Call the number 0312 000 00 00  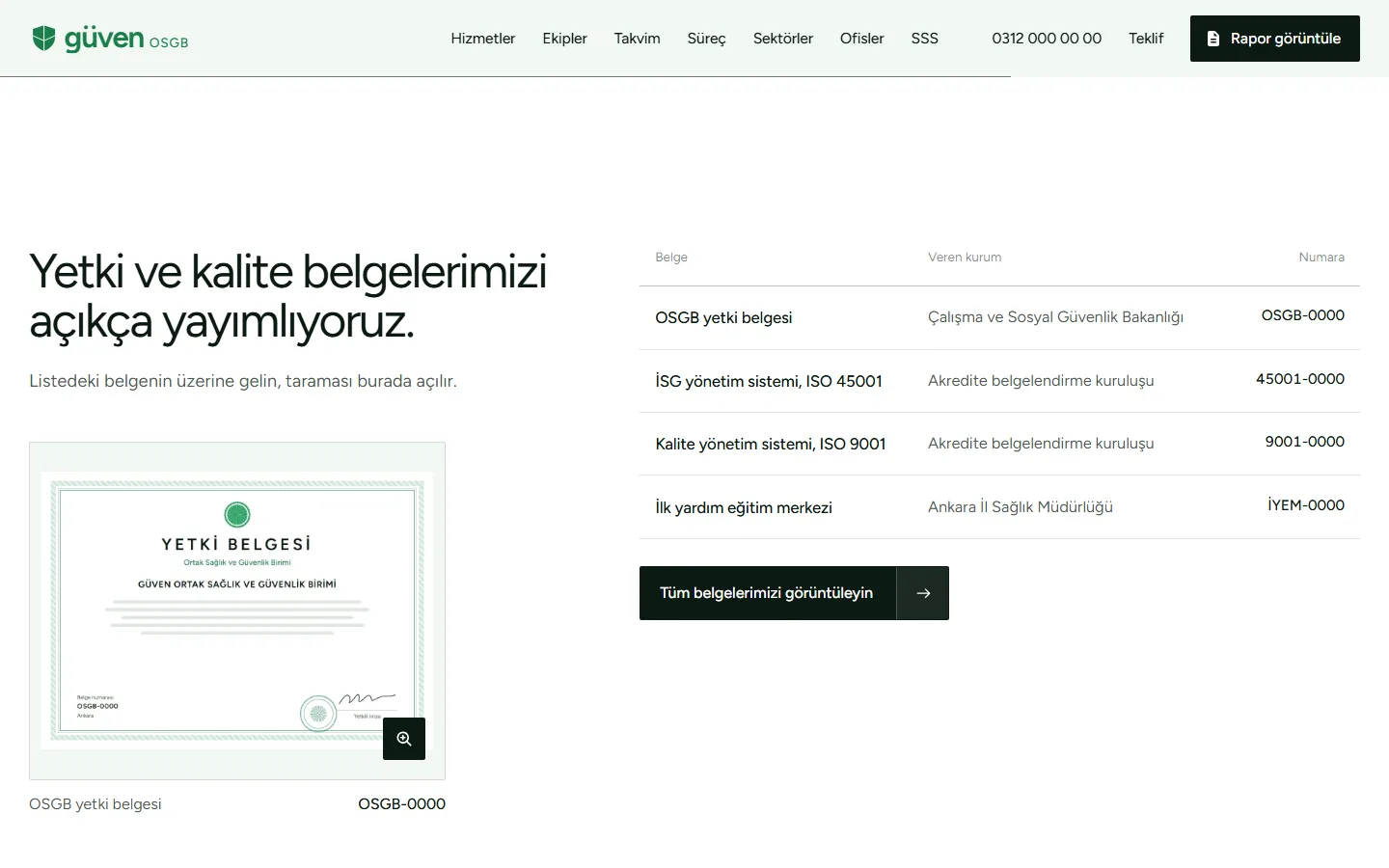1047,39
